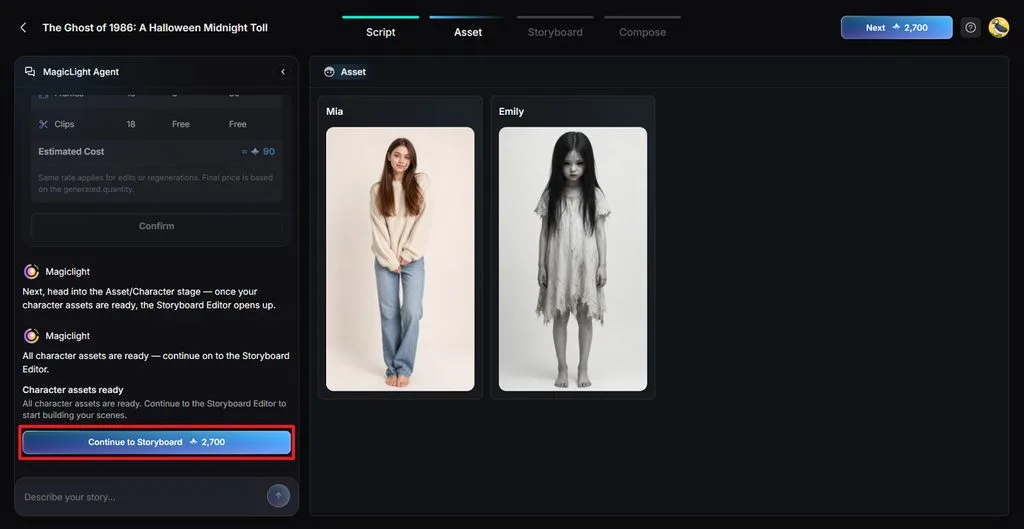This screenshot has width=1024, height=529.
Task: Click the second Magiclight avatar icon
Action: pos(31,336)
